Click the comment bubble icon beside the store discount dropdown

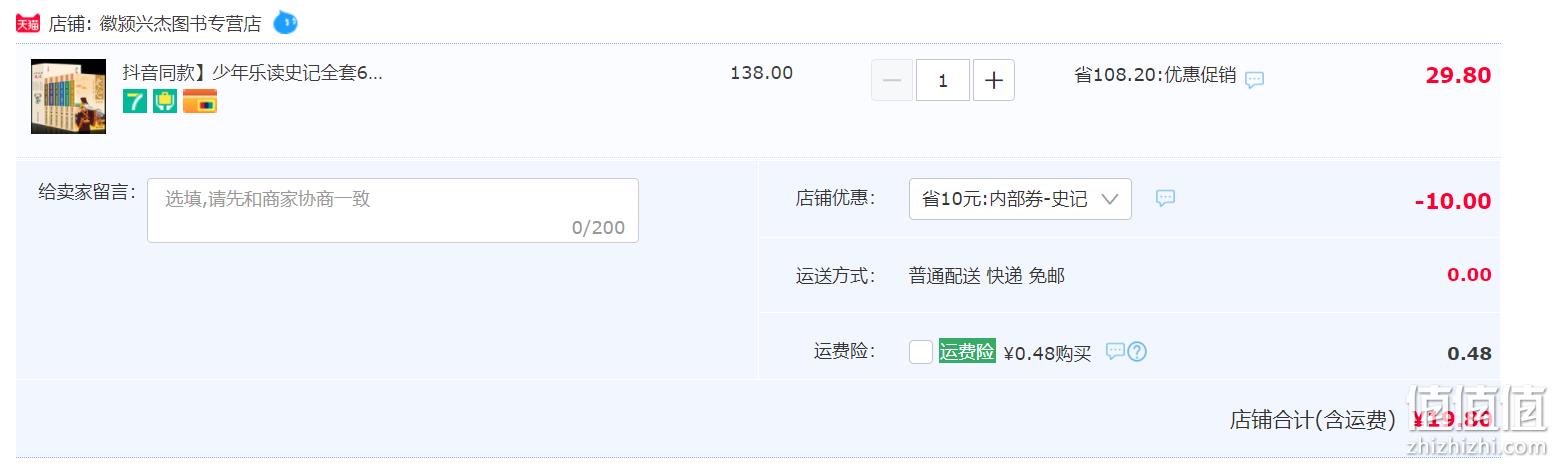point(1165,198)
